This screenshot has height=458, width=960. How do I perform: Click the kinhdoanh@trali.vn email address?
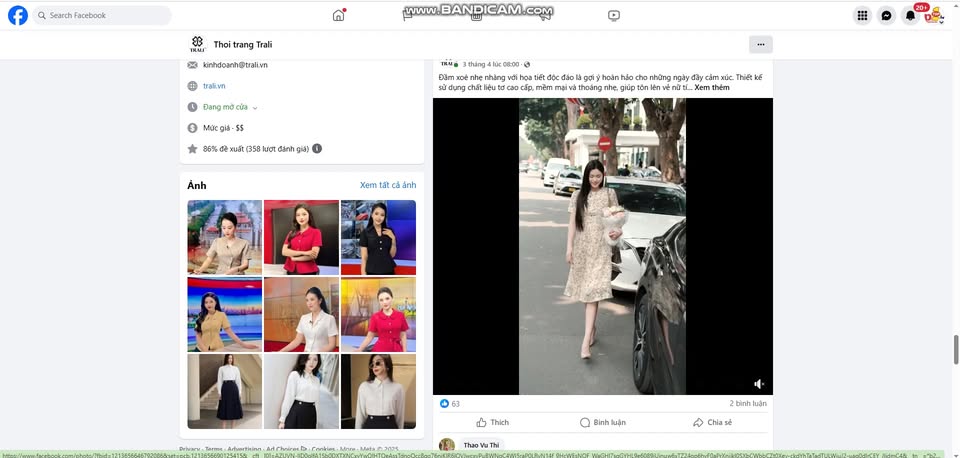[235, 65]
